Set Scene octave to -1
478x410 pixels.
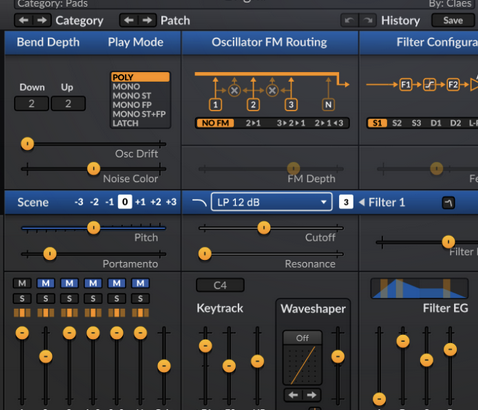pos(109,202)
